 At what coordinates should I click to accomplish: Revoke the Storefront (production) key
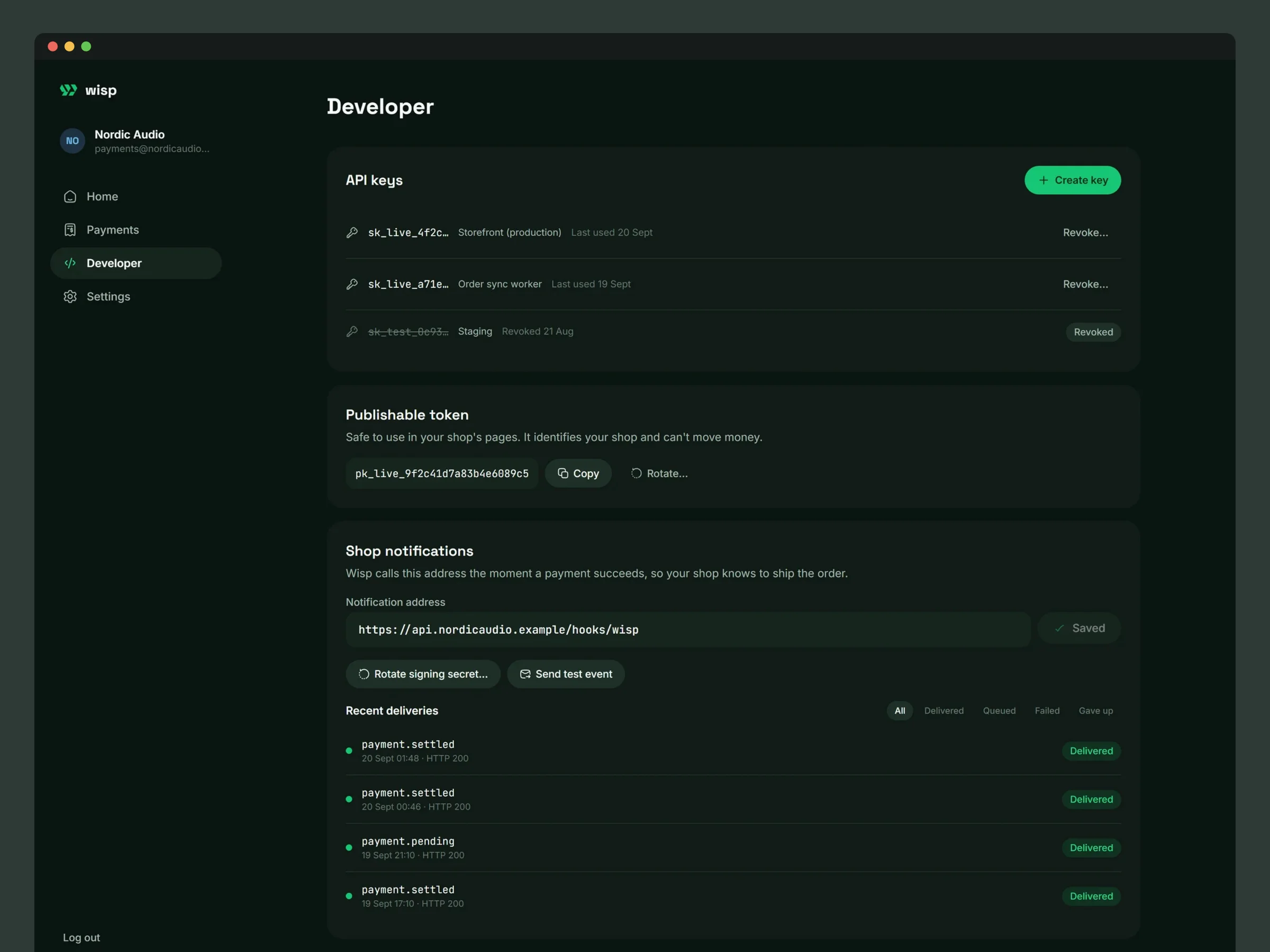[x=1085, y=232]
